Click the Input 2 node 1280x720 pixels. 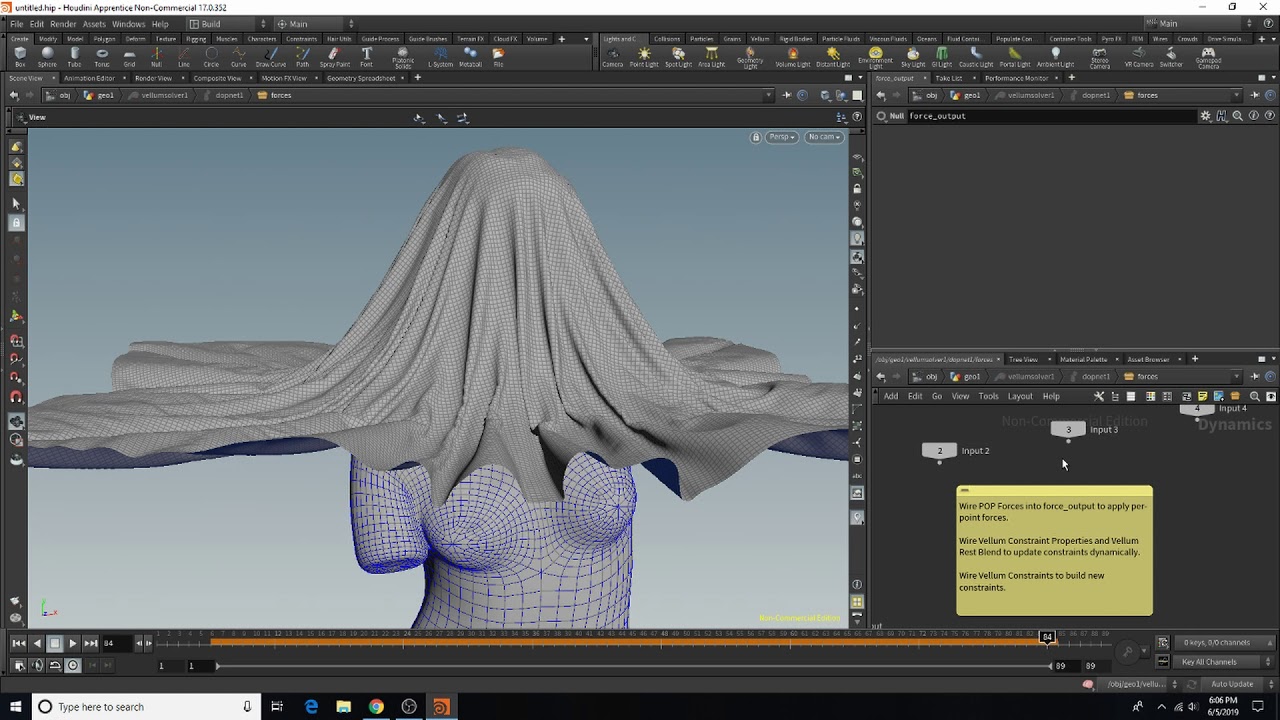[x=939, y=451]
